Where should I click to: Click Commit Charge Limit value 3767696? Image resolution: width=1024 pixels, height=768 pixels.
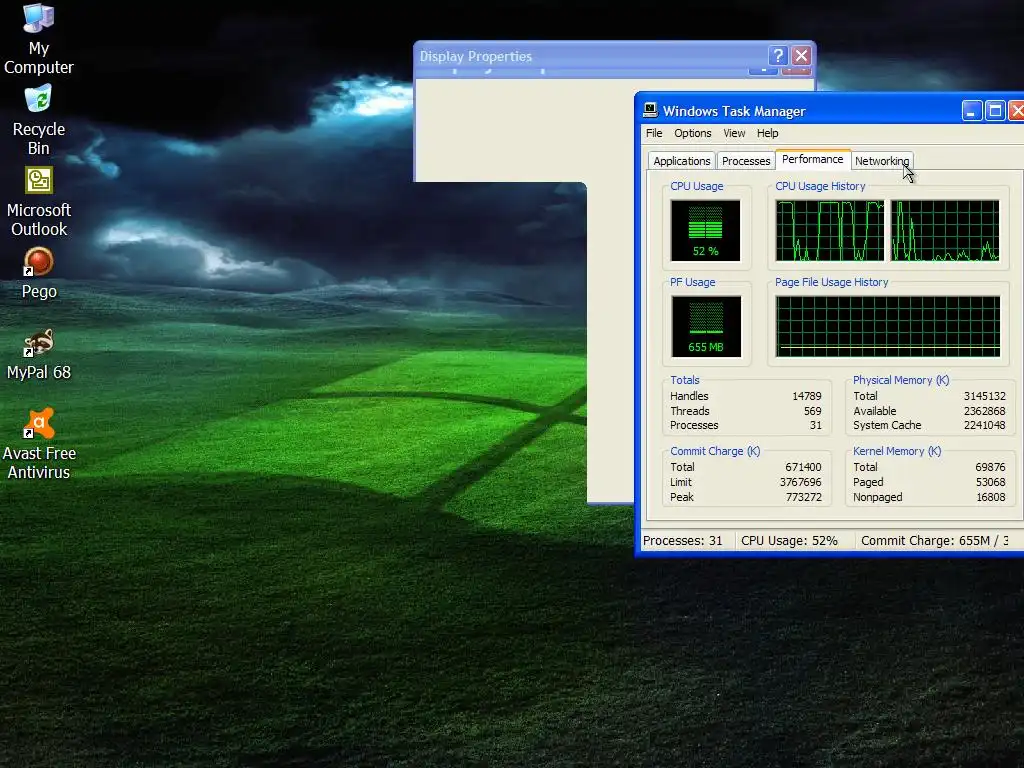point(801,482)
